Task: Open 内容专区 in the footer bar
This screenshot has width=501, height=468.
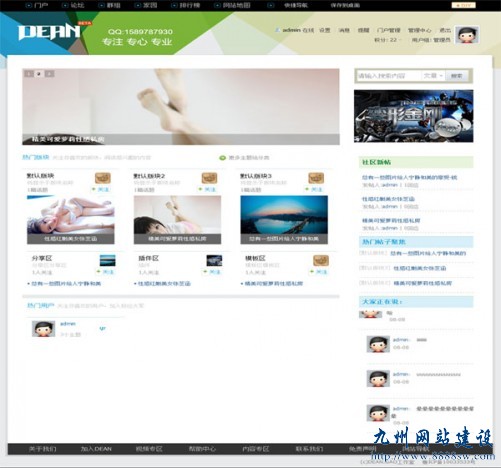Action: [256, 449]
